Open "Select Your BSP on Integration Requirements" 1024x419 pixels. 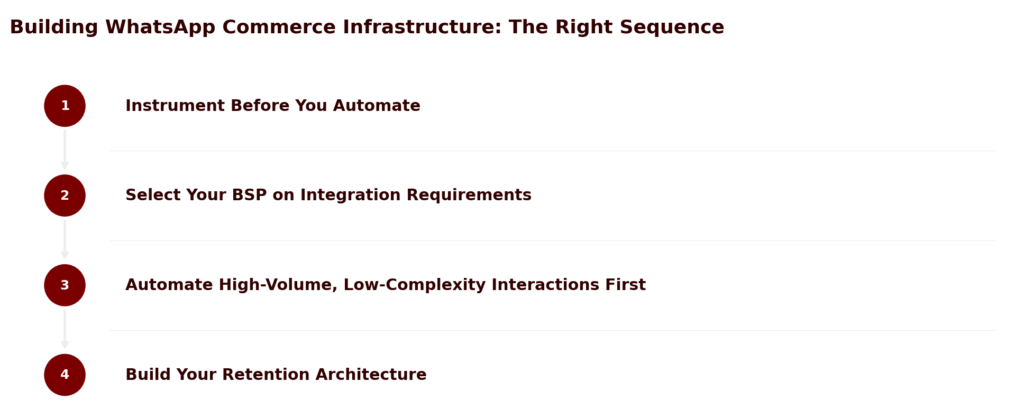pyautogui.click(x=328, y=195)
